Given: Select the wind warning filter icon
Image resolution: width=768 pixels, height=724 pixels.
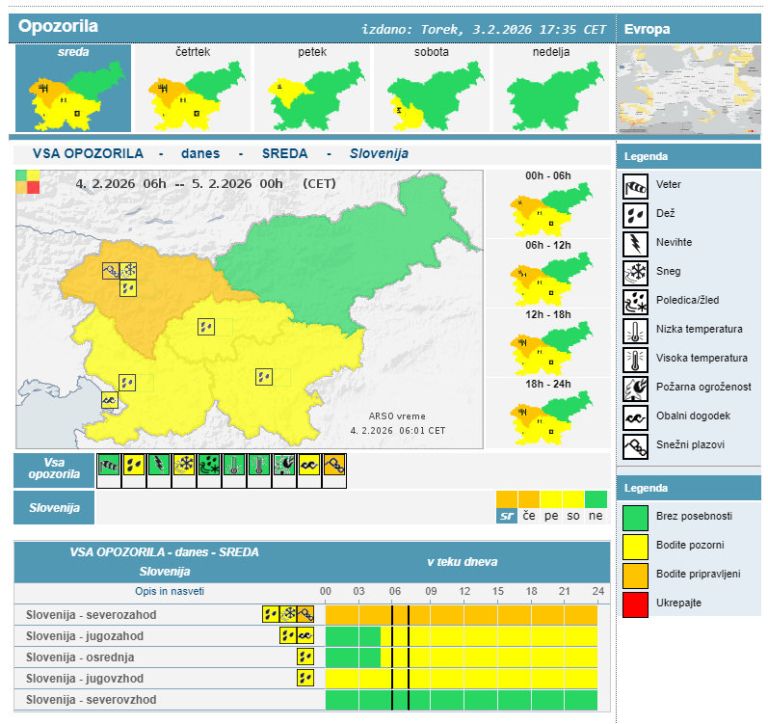Looking at the screenshot, I should click(x=108, y=465).
